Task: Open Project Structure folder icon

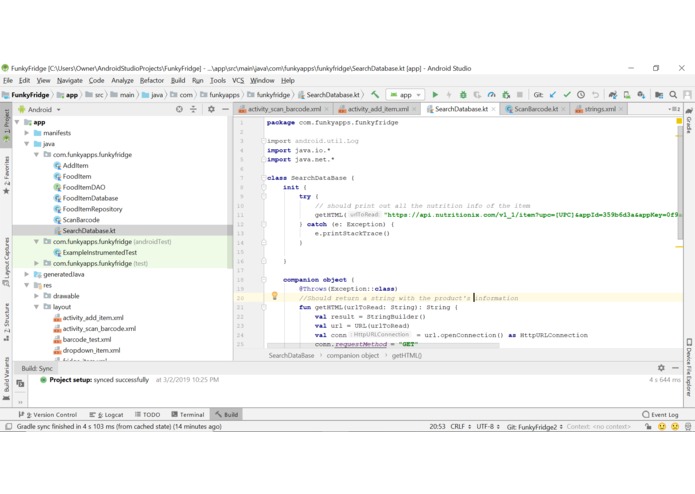Action: pyautogui.click(x=659, y=94)
